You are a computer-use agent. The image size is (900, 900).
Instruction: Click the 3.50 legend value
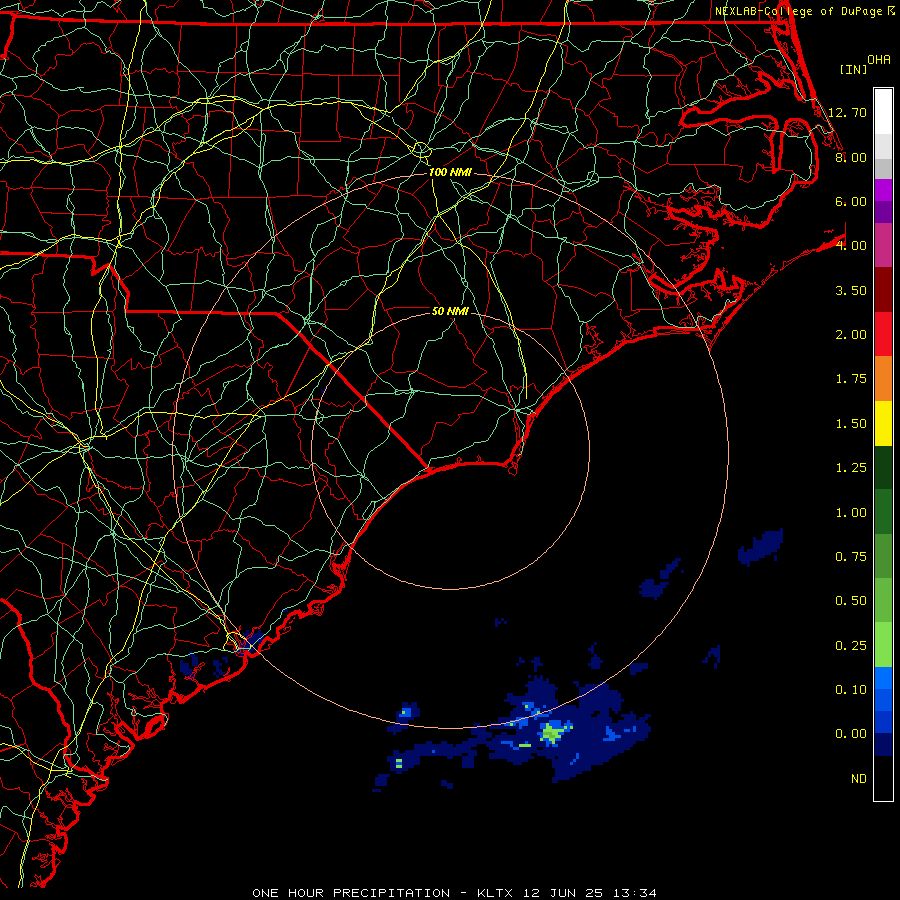[x=851, y=290]
